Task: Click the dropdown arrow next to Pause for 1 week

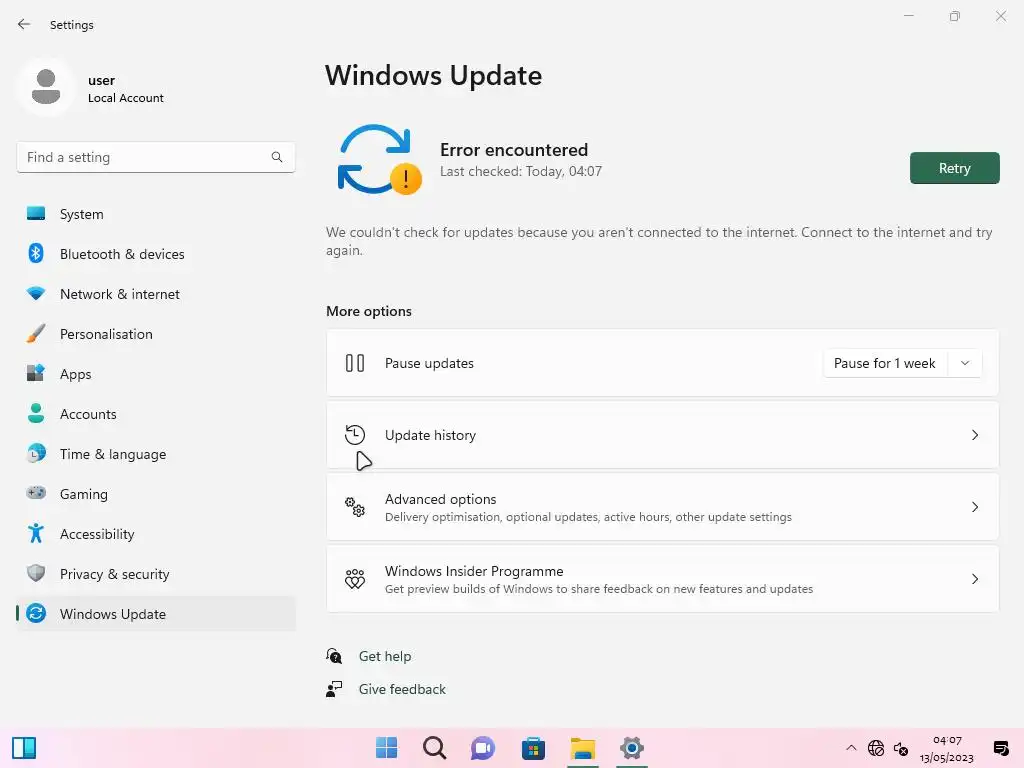Action: [965, 363]
